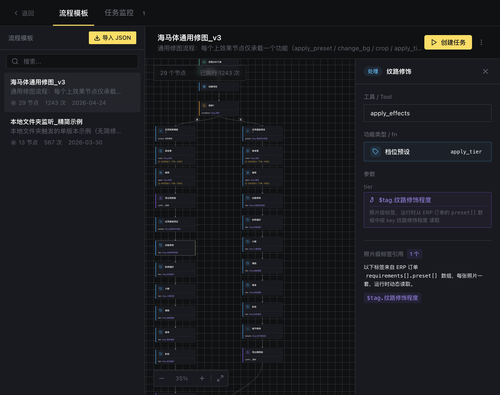Click the 创建任务 button
This screenshot has width=500, height=395.
448,42
